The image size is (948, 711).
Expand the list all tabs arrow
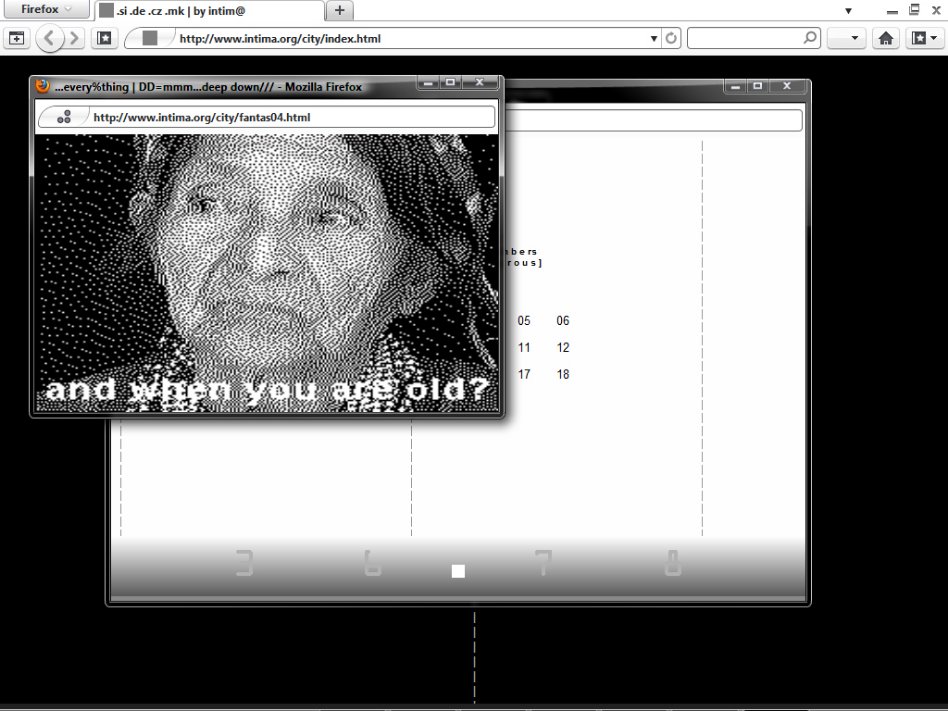[x=848, y=11]
